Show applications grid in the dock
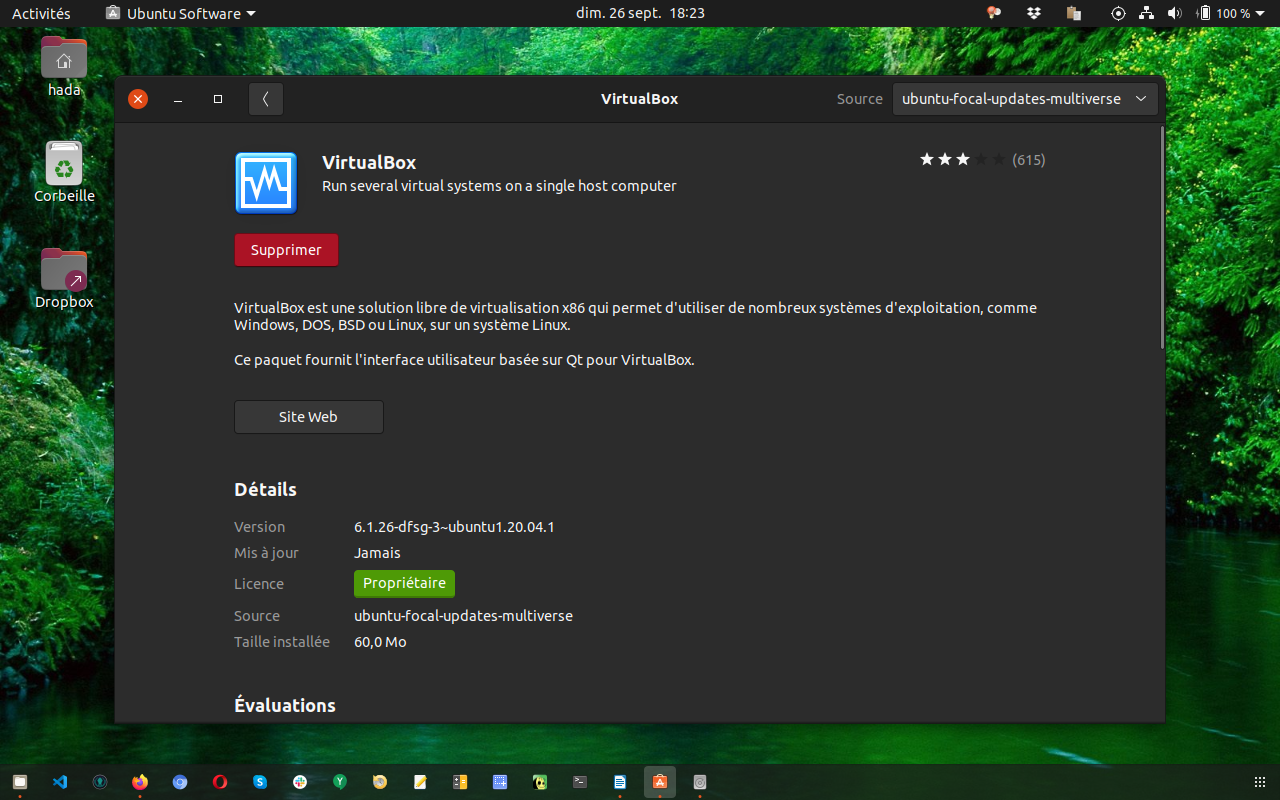This screenshot has width=1280, height=800. (1259, 782)
